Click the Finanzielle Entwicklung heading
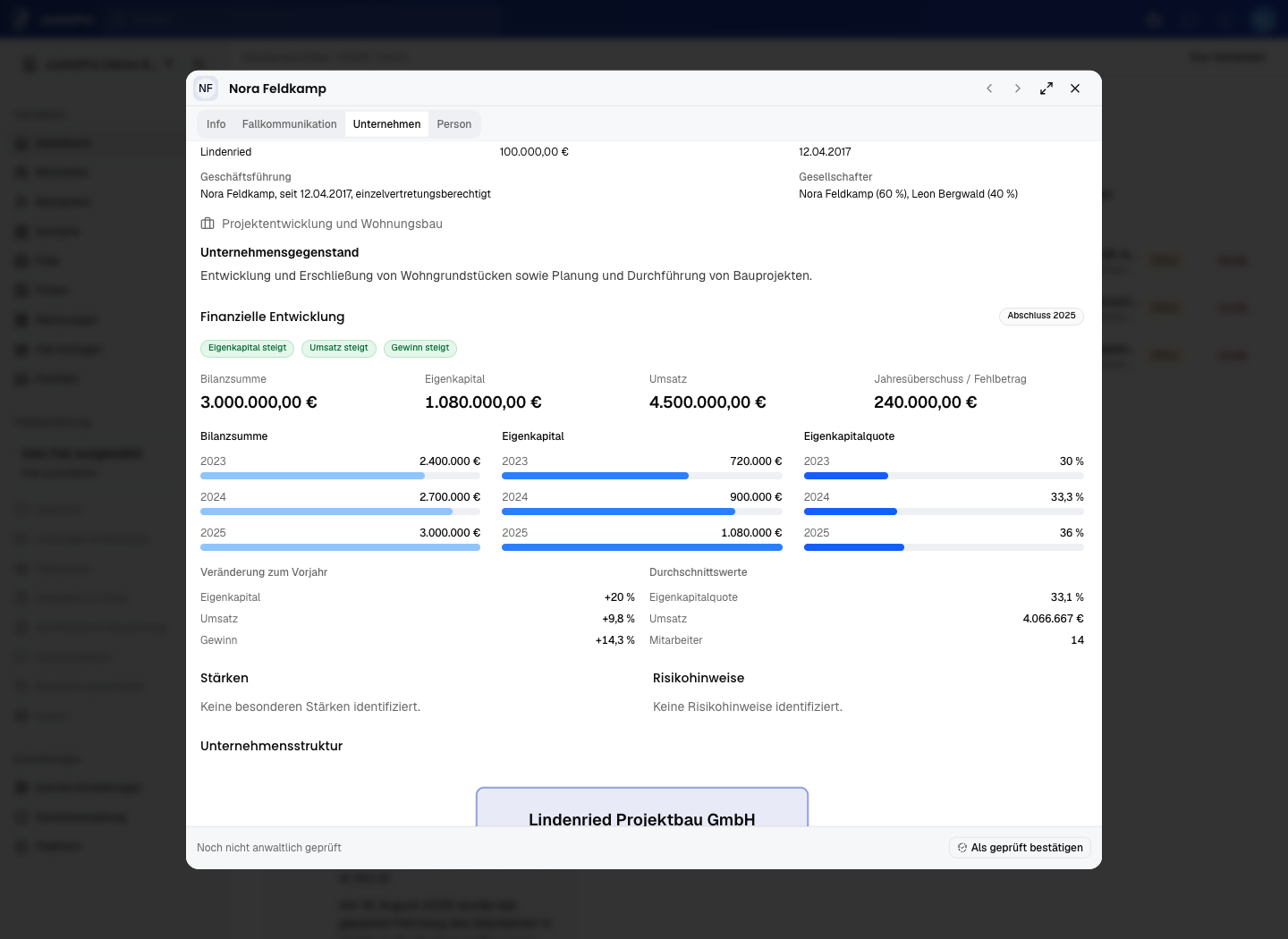The height and width of the screenshot is (939, 1288). [x=272, y=317]
